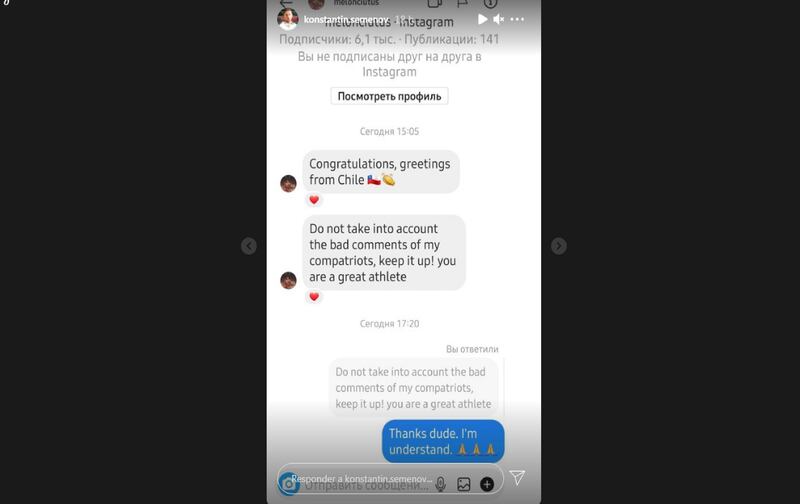Click the heart reaction under great athlete message
Viewport: 800px width, 504px height.
click(x=314, y=296)
